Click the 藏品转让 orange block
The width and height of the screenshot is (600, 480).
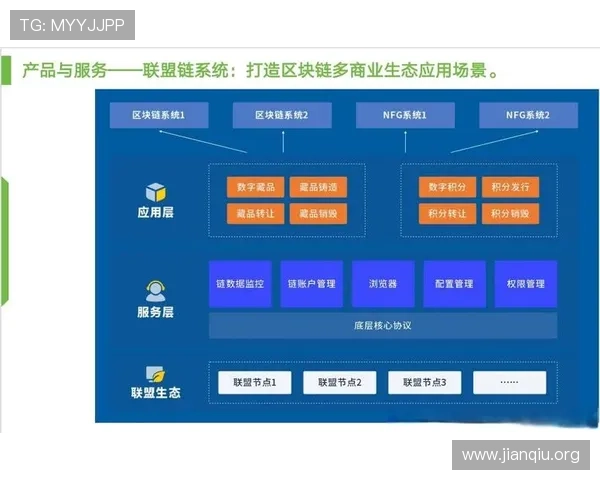pos(256,213)
